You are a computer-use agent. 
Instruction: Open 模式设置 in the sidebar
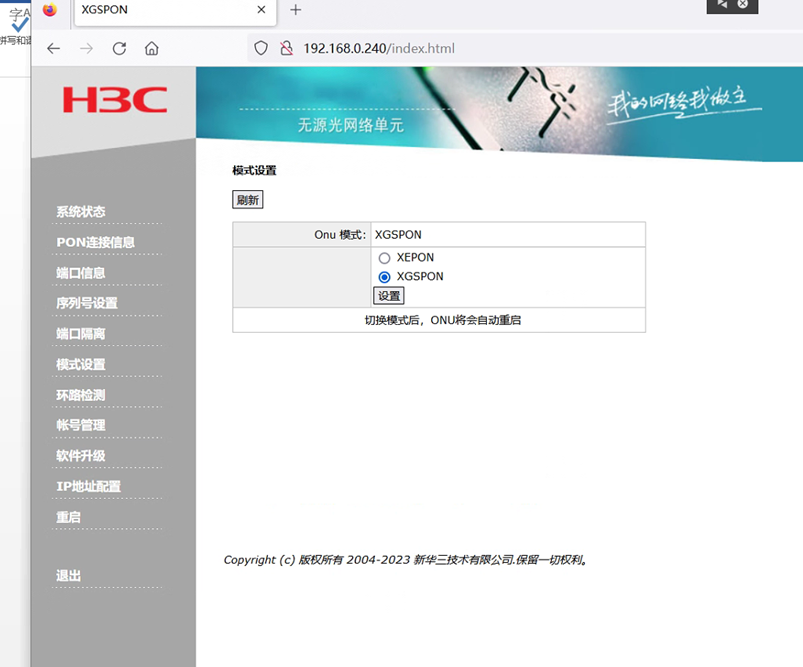81,365
